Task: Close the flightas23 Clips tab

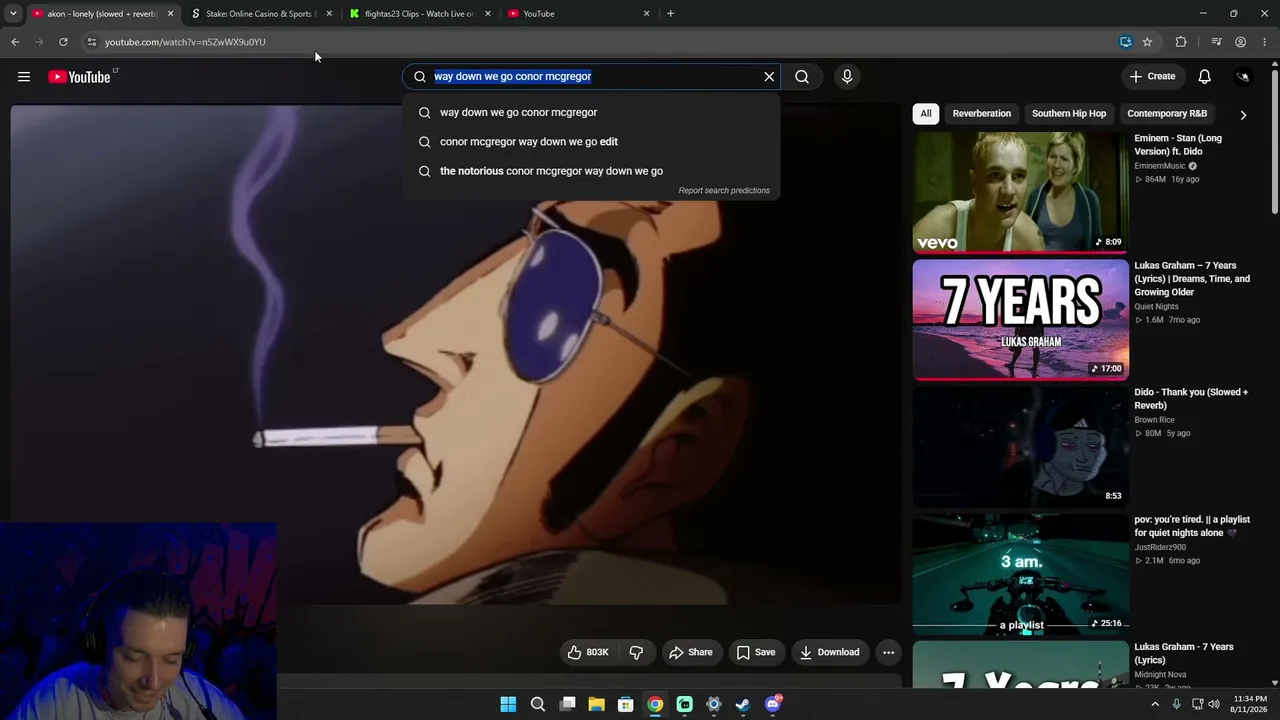Action: (x=488, y=14)
